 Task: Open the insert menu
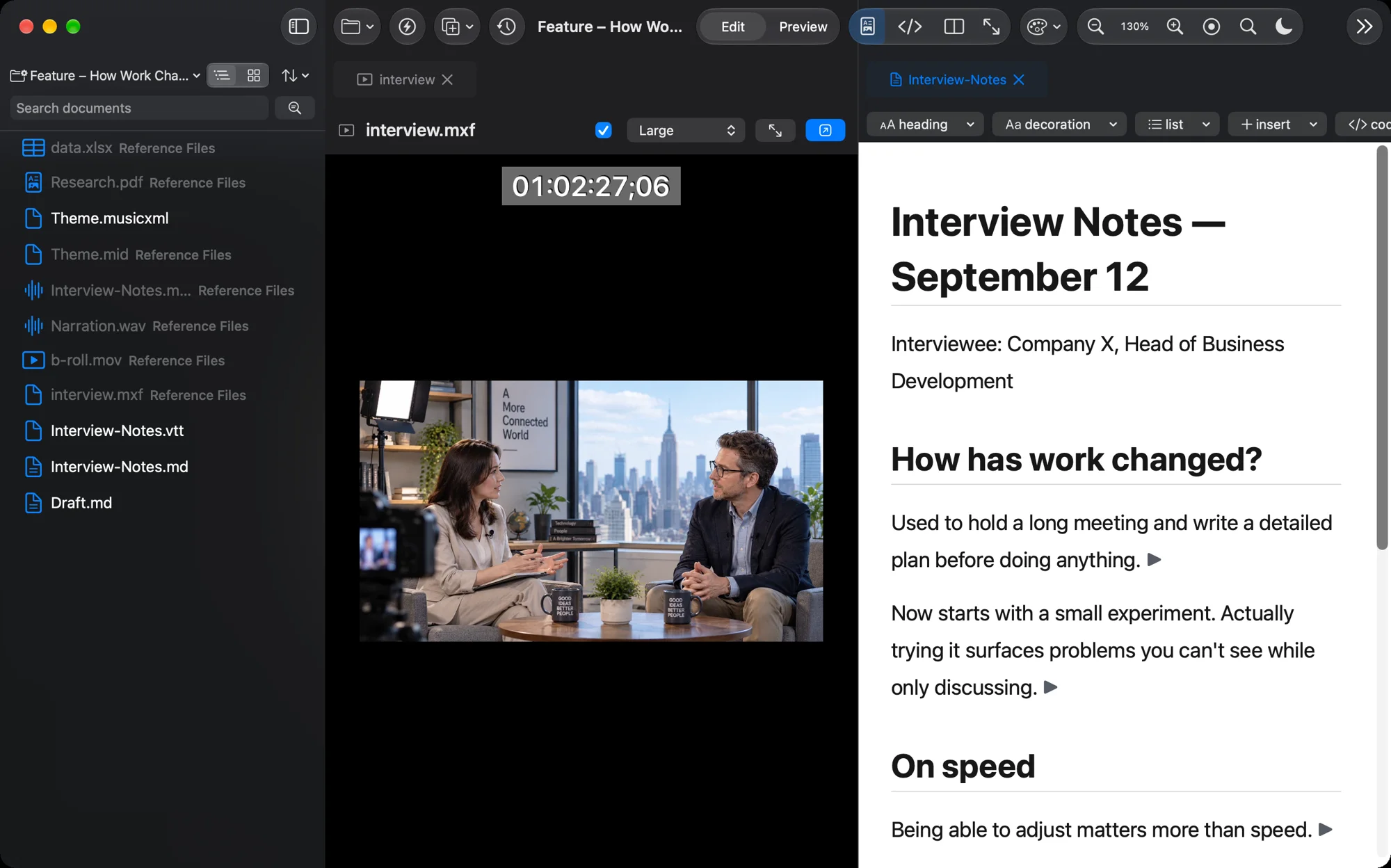tap(1278, 124)
